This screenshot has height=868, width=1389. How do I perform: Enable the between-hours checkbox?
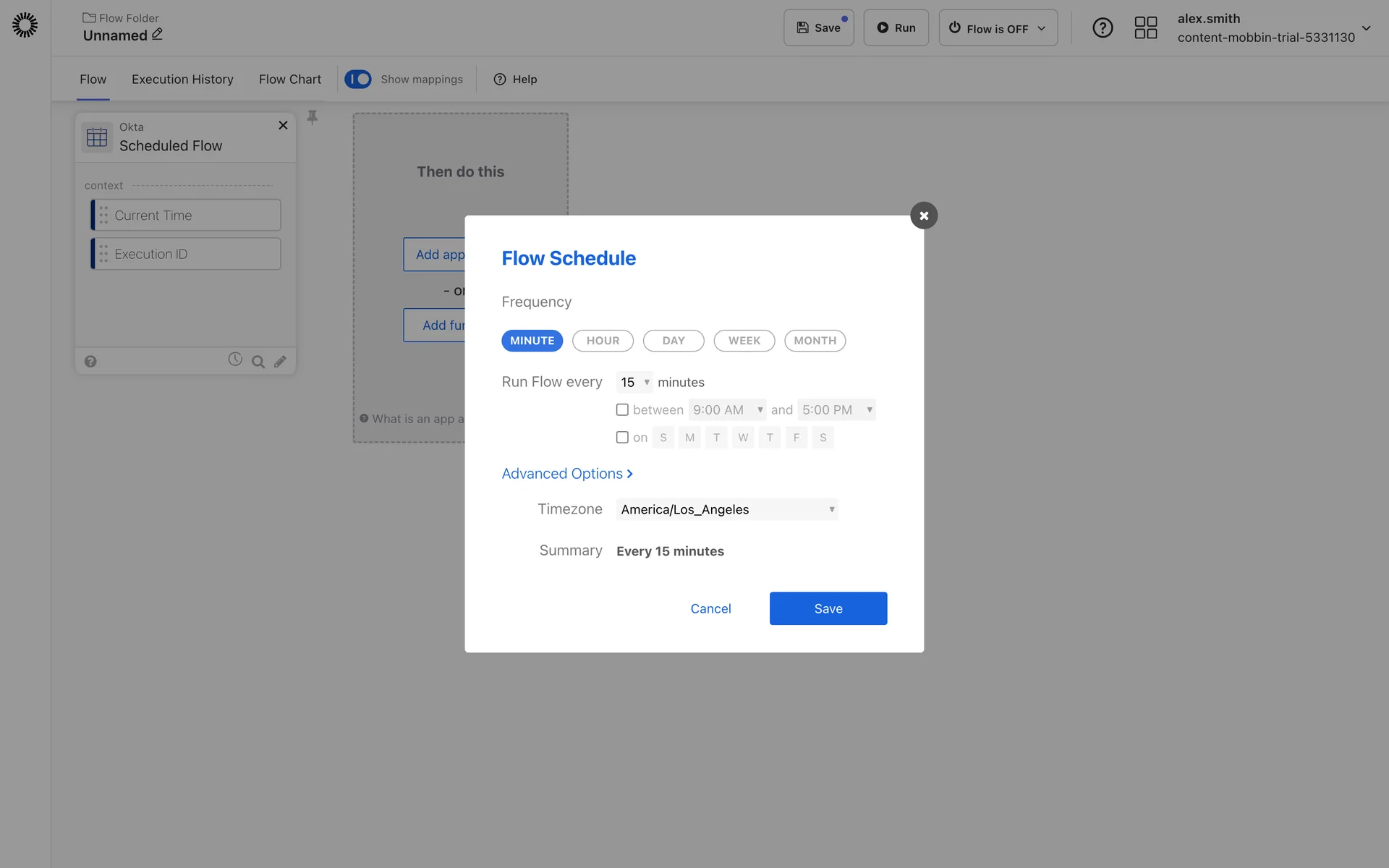tap(622, 410)
